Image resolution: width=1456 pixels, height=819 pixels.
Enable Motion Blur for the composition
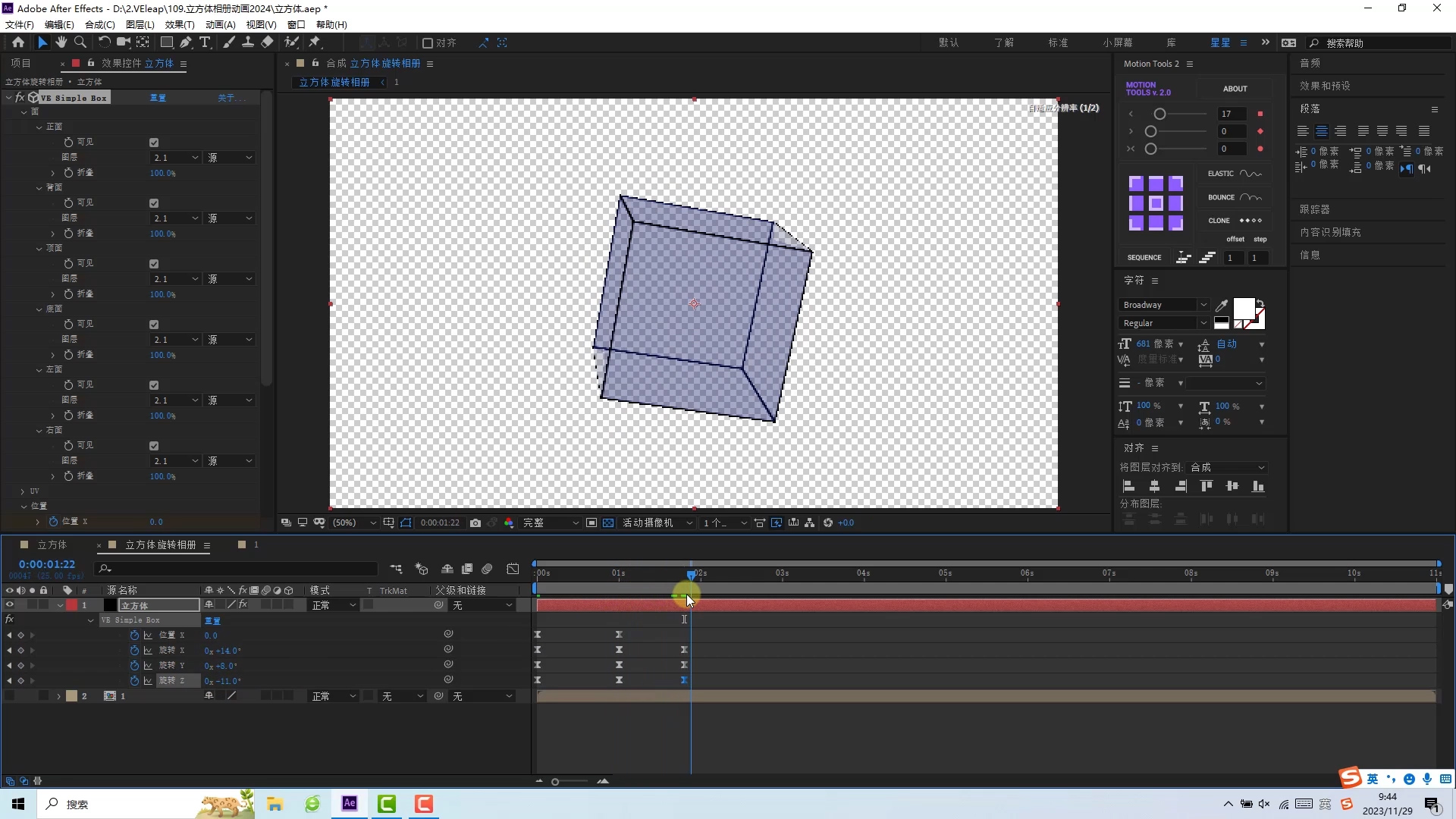(488, 569)
